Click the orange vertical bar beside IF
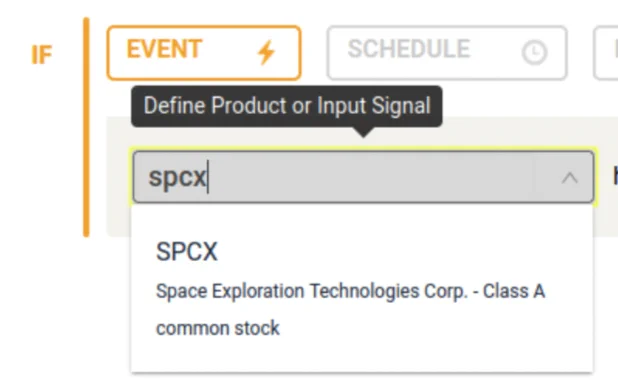Image resolution: width=618 pixels, height=384 pixels. (86, 127)
